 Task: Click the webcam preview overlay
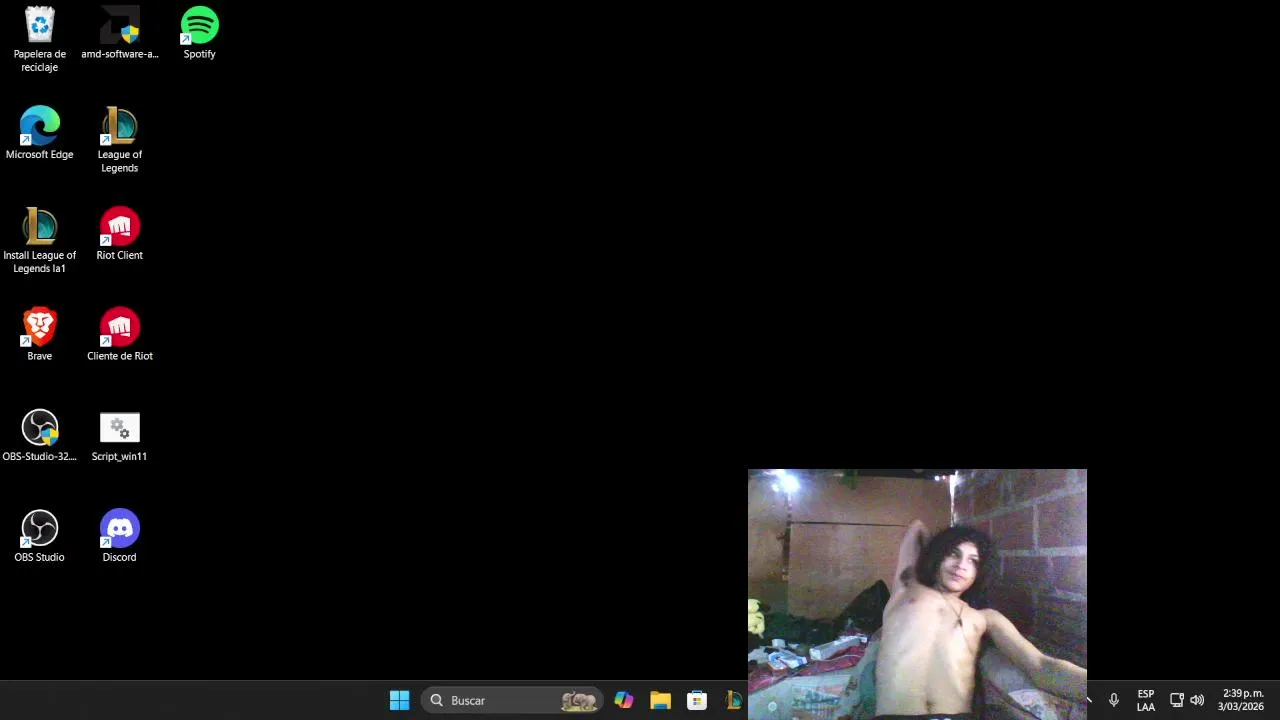tap(917, 593)
